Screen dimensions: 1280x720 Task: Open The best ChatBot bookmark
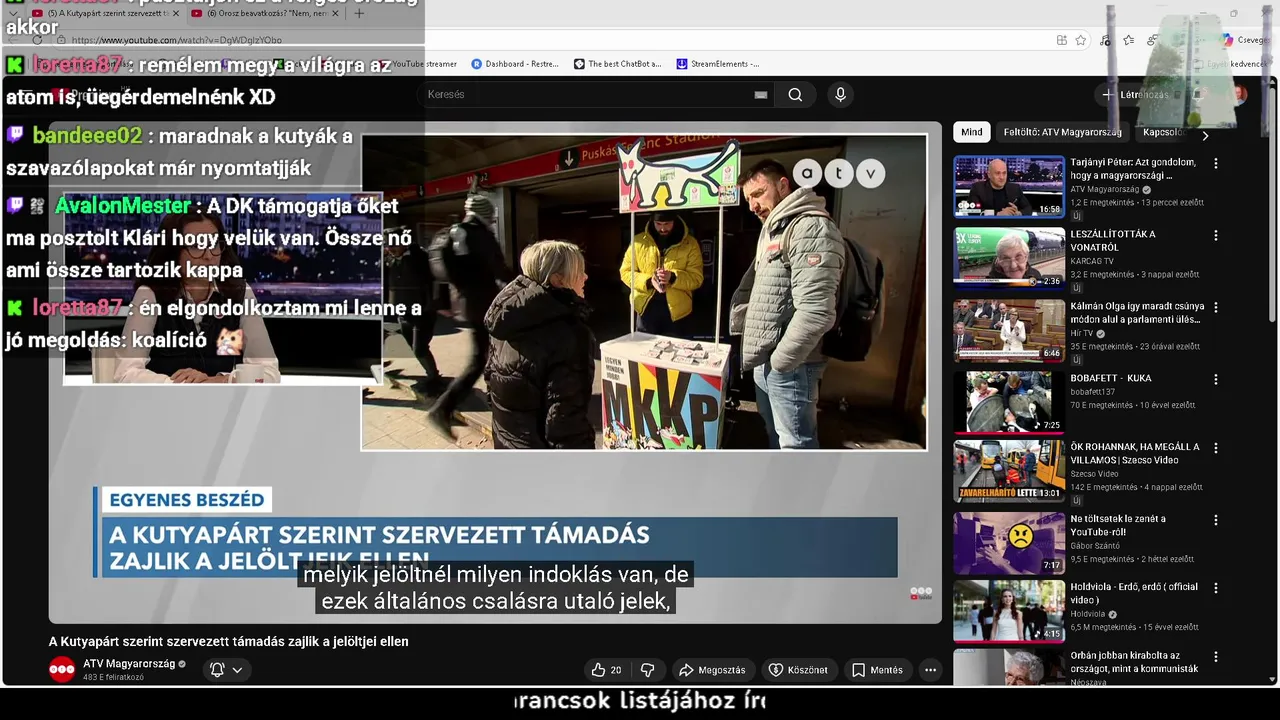point(618,64)
